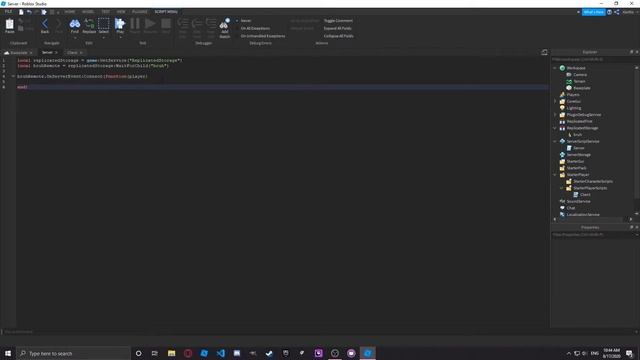Click the What's New button
Screen dimensions: 640x360
[593, 12]
